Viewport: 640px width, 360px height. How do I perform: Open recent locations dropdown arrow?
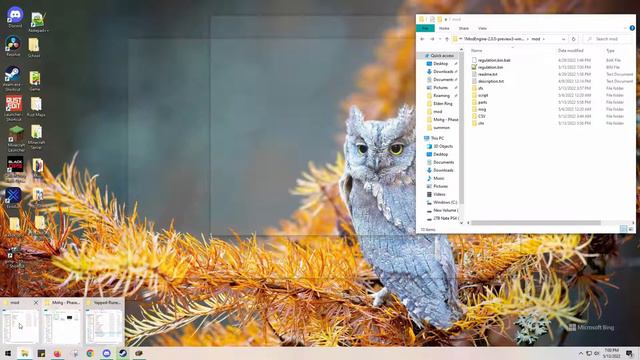(440, 39)
